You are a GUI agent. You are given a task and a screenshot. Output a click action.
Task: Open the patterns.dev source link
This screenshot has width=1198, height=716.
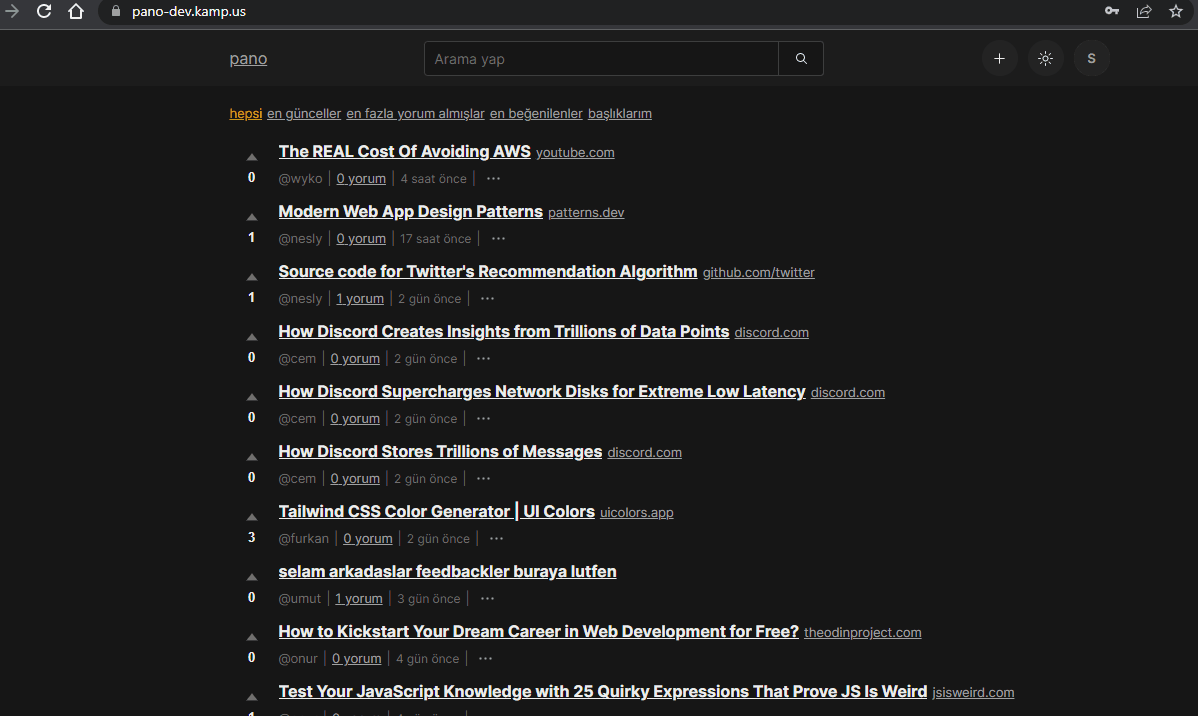tap(585, 212)
